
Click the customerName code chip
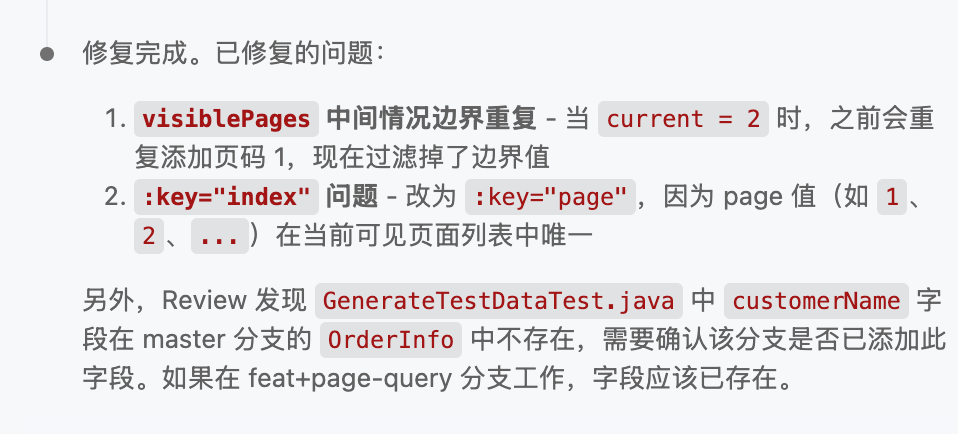coord(816,300)
